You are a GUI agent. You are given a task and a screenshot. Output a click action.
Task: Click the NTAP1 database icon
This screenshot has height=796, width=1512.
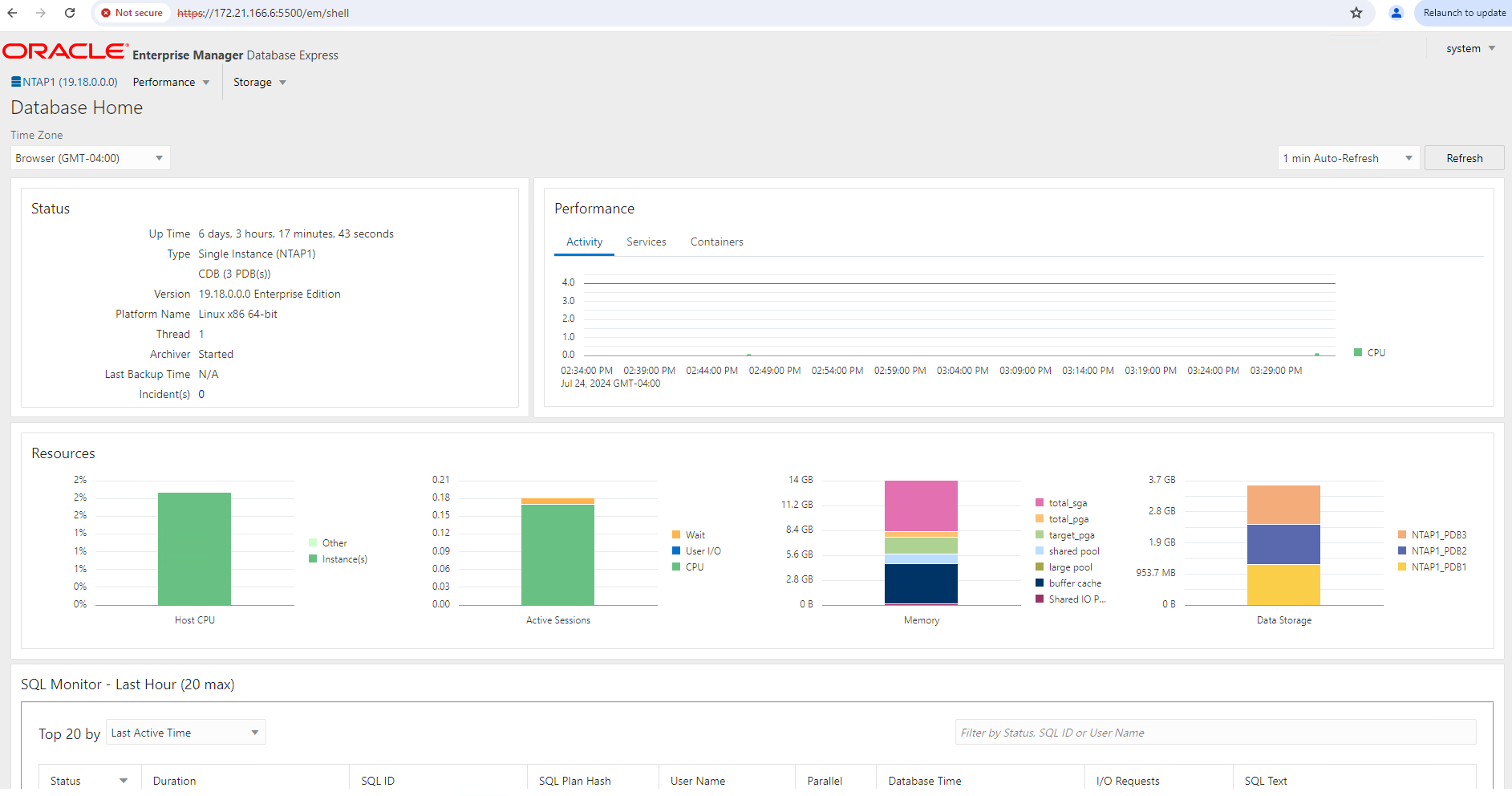16,82
